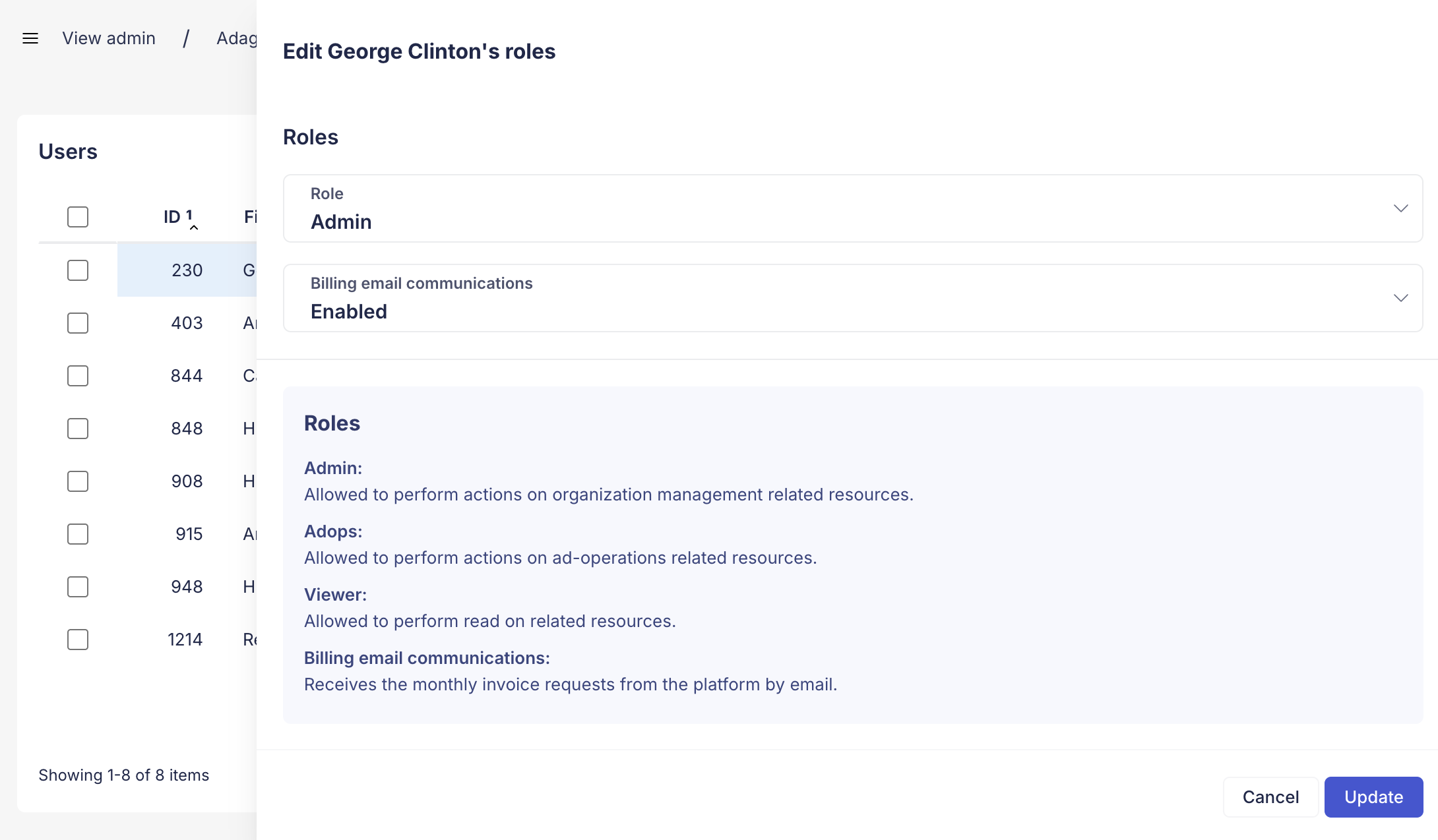1438x840 pixels.
Task: Click the View admin breadcrumb
Action: click(109, 38)
